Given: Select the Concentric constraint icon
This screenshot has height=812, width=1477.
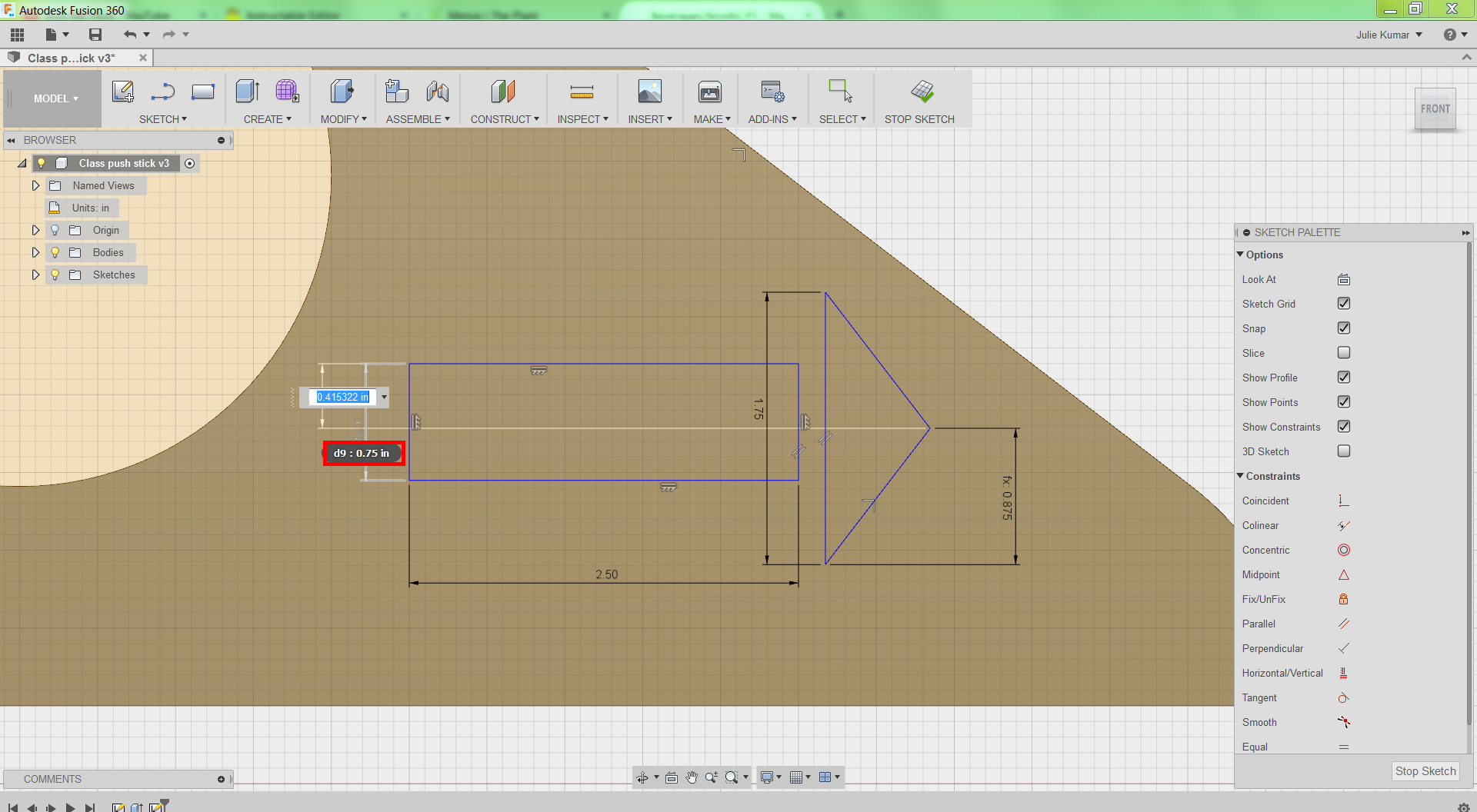Looking at the screenshot, I should click(x=1344, y=550).
